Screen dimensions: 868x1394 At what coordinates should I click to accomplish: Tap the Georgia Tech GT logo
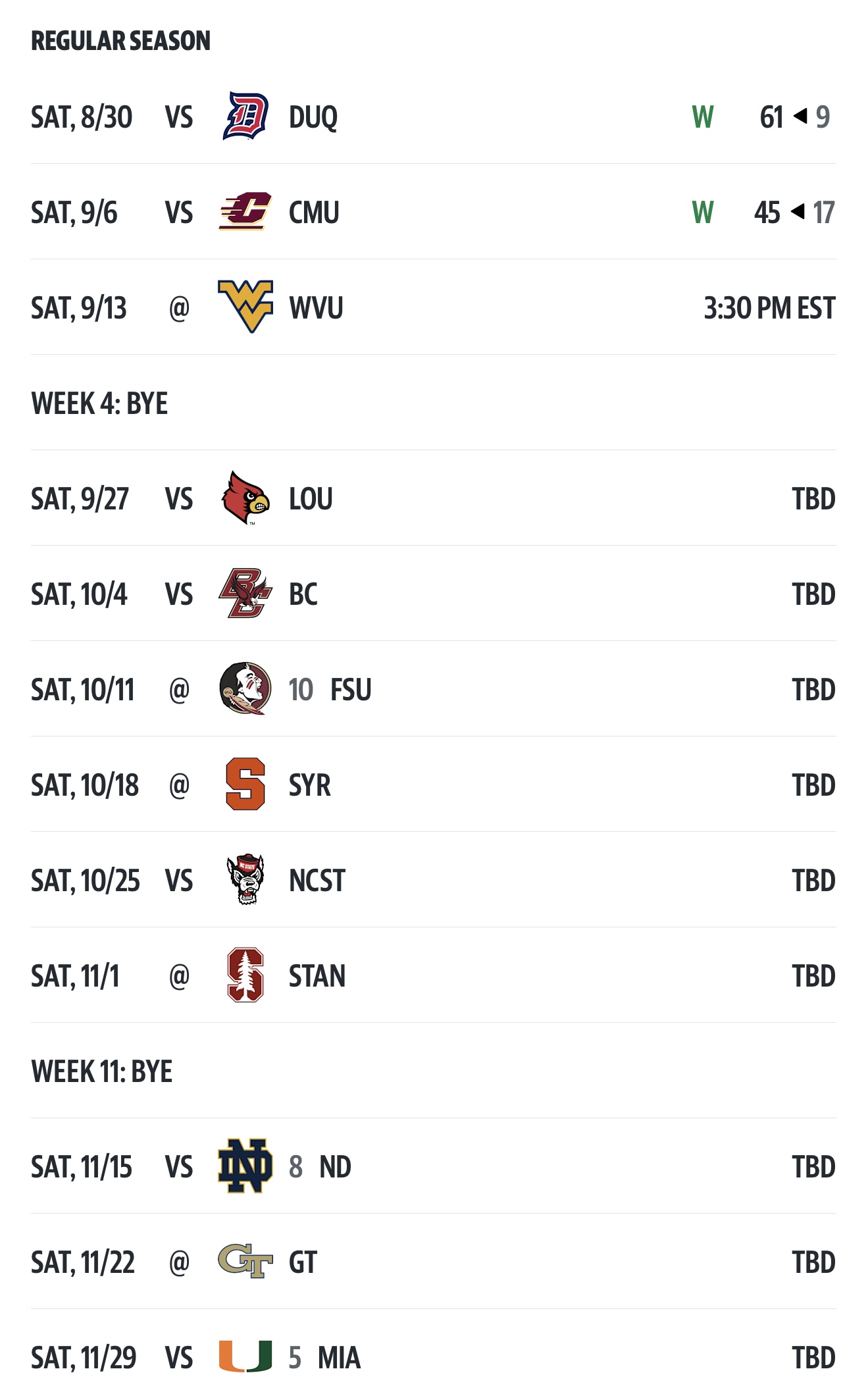(x=245, y=1261)
